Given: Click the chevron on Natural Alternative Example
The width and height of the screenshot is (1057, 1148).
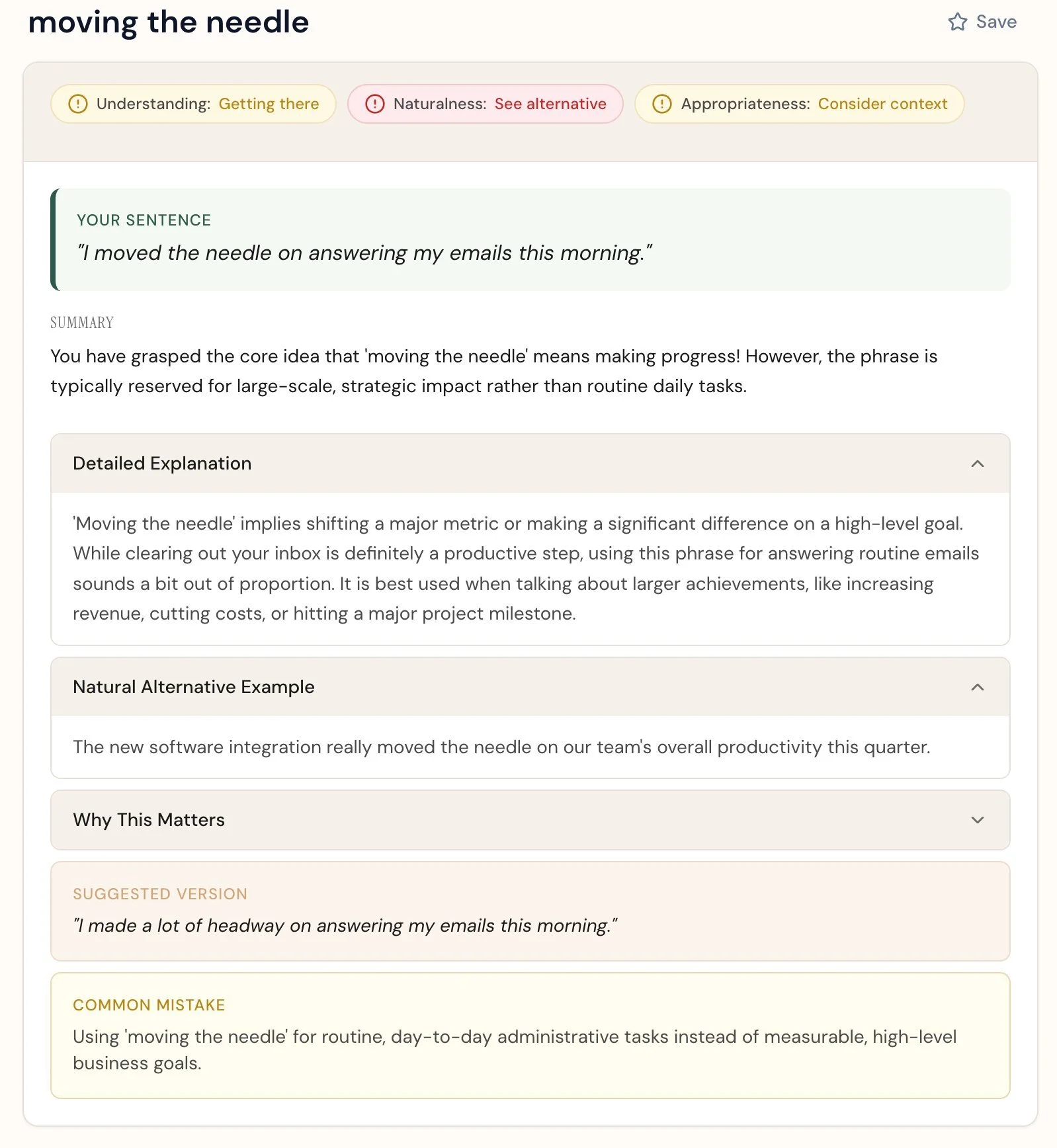Looking at the screenshot, I should coord(977,687).
